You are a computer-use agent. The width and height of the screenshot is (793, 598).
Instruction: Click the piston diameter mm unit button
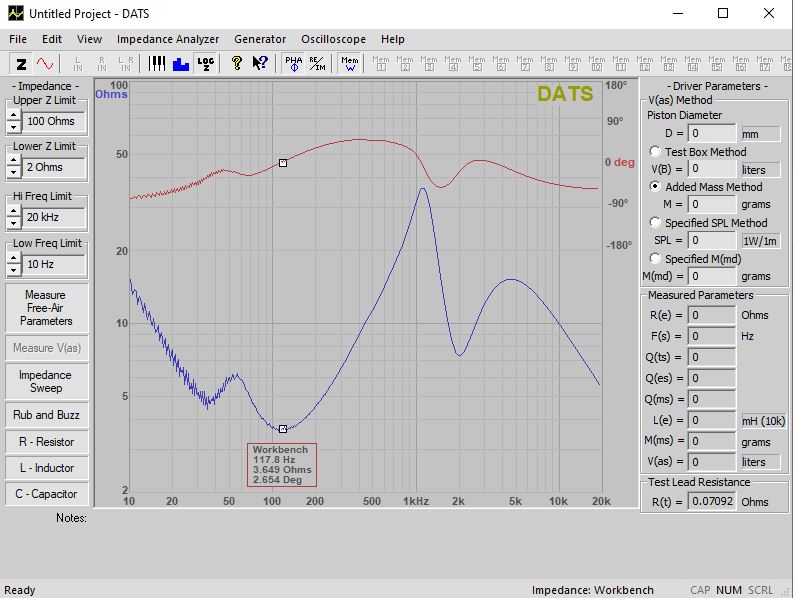(x=761, y=134)
